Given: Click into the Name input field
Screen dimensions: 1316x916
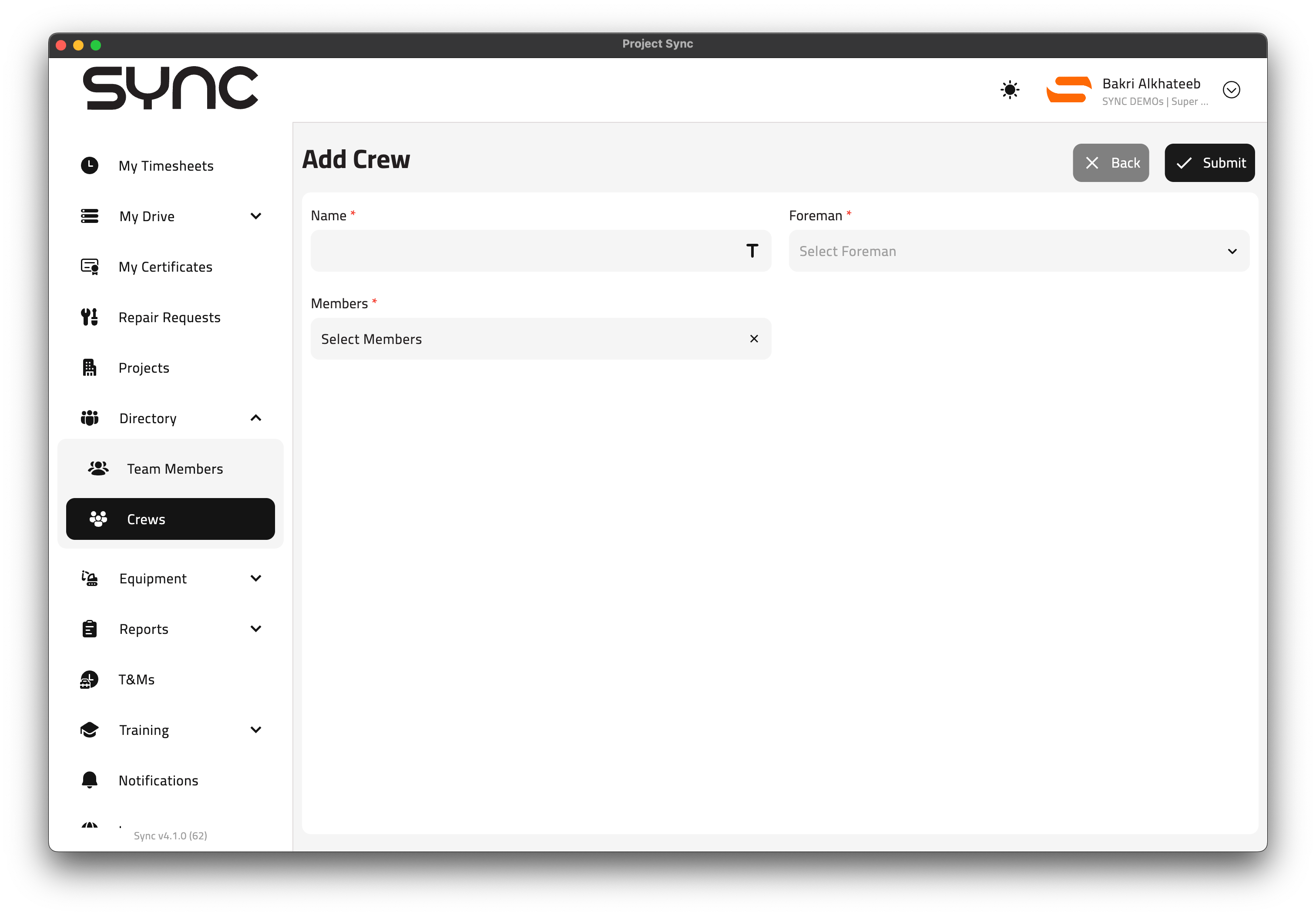Looking at the screenshot, I should [x=540, y=251].
